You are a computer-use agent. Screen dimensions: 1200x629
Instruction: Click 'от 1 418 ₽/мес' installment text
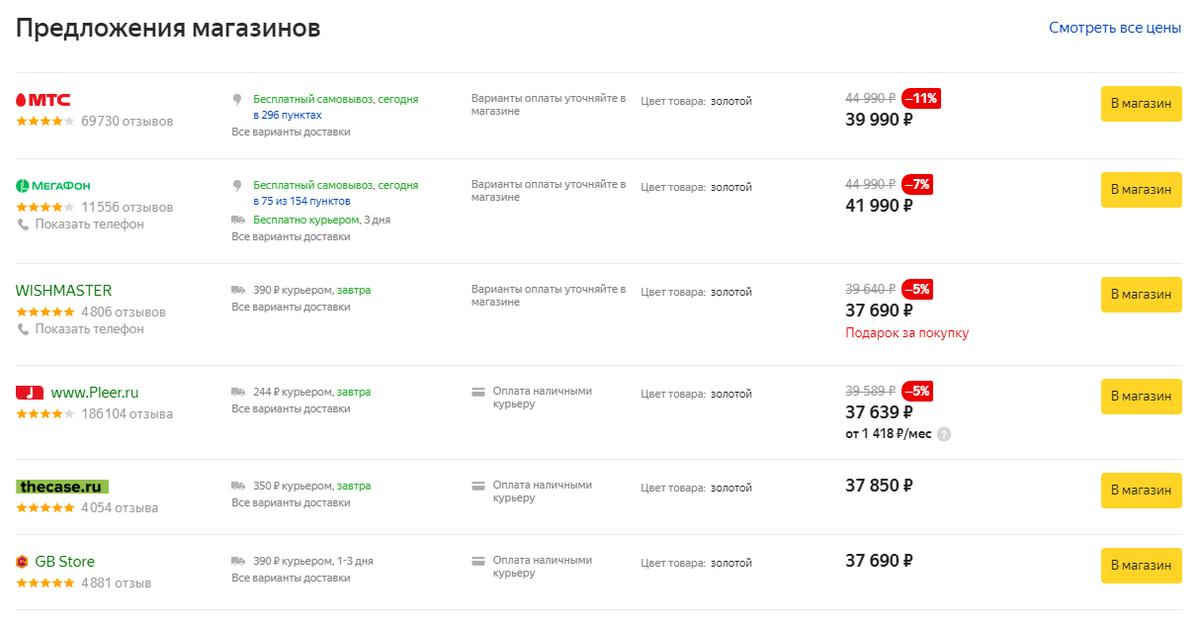(889, 434)
